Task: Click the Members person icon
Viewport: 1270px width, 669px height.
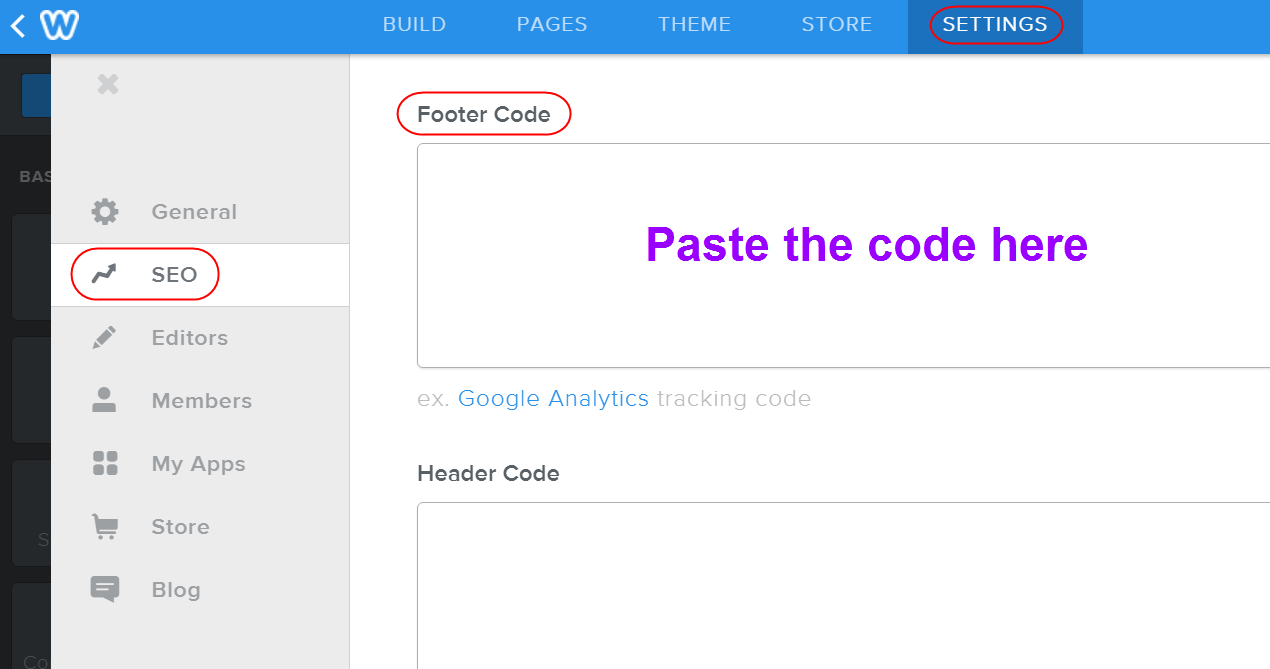Action: coord(105,401)
